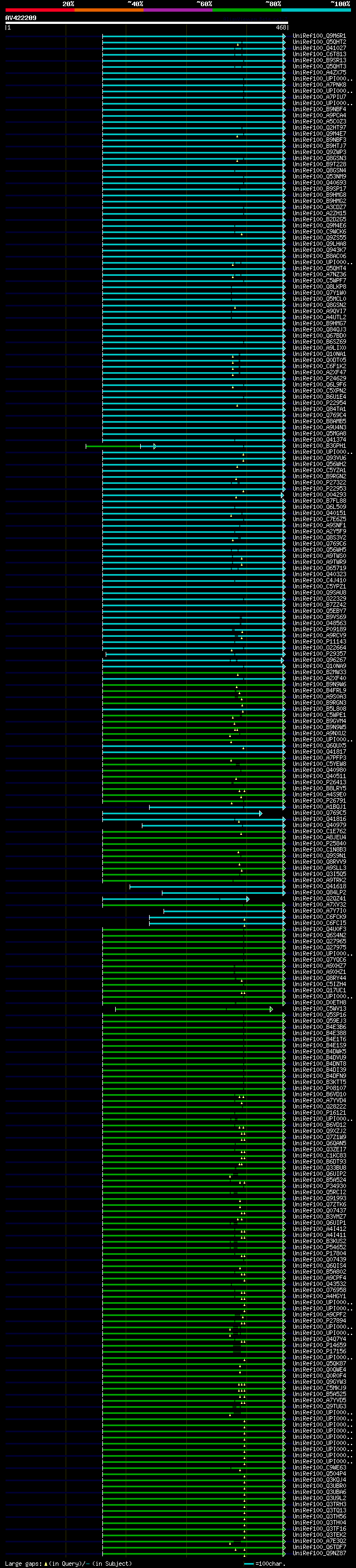Click the red ~20% identity legend segment

tap(39, 10)
